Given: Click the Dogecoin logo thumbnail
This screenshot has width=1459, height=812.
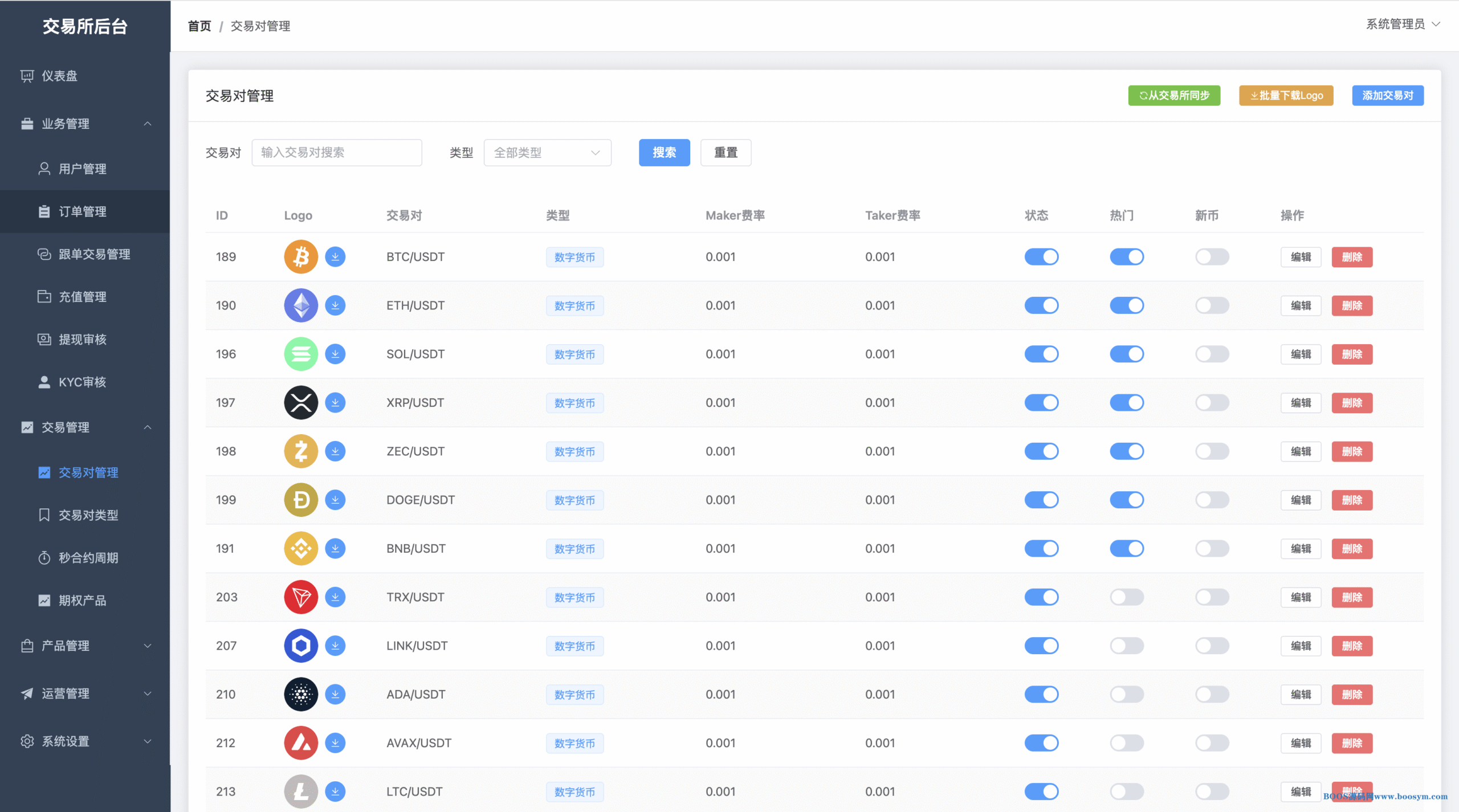Looking at the screenshot, I should tap(301, 500).
